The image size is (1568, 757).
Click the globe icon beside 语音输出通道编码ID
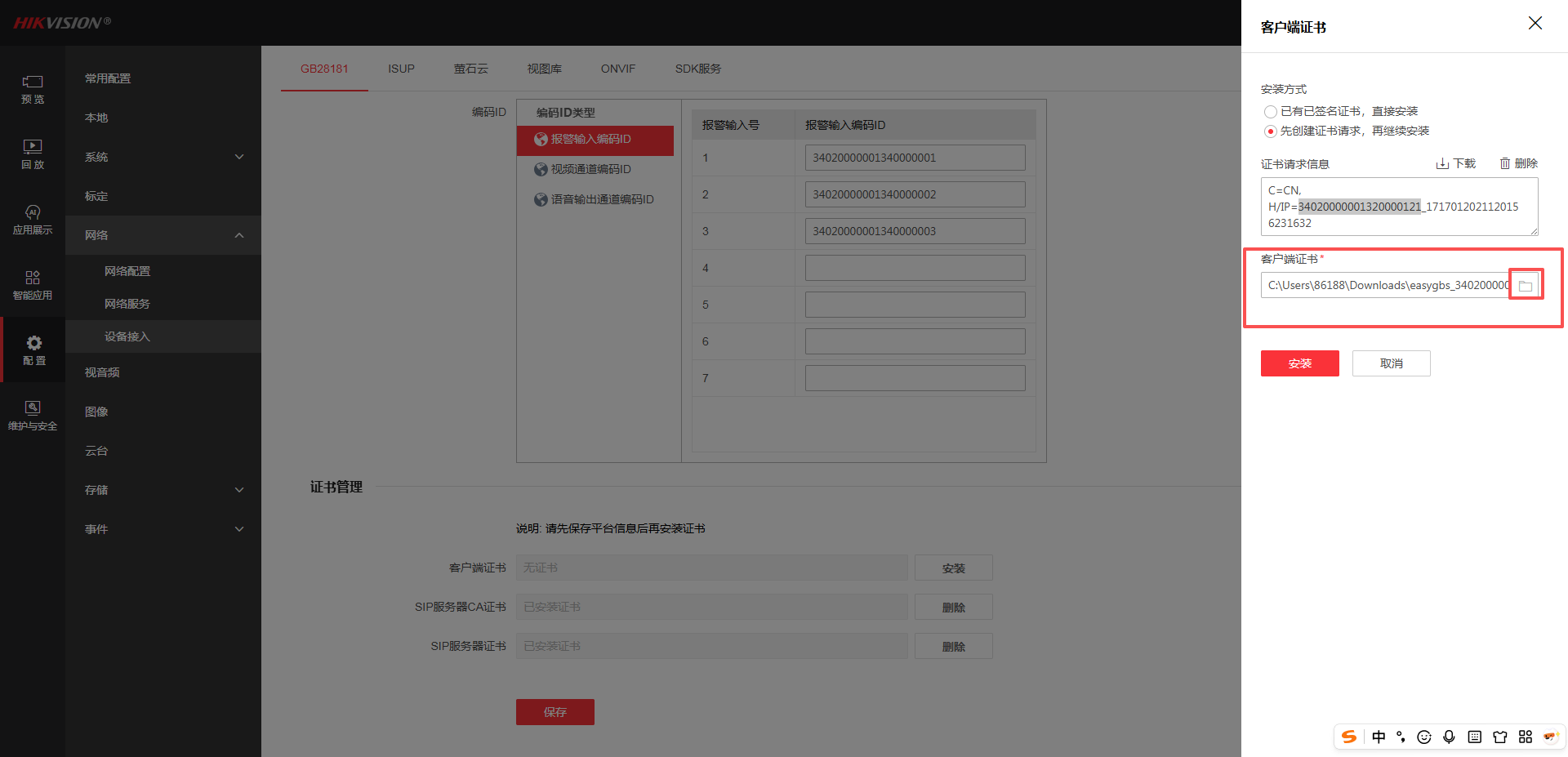[541, 200]
